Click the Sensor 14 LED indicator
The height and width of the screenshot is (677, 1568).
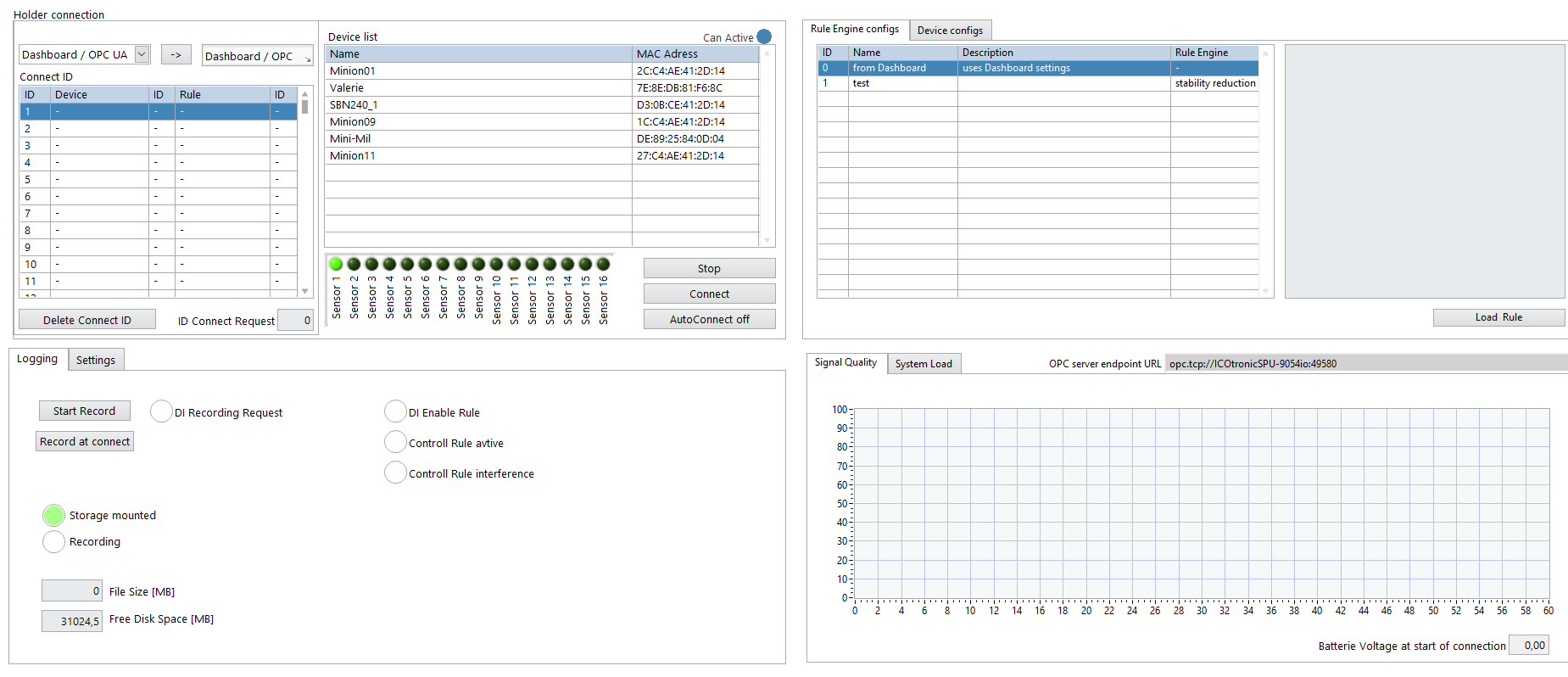click(x=567, y=264)
